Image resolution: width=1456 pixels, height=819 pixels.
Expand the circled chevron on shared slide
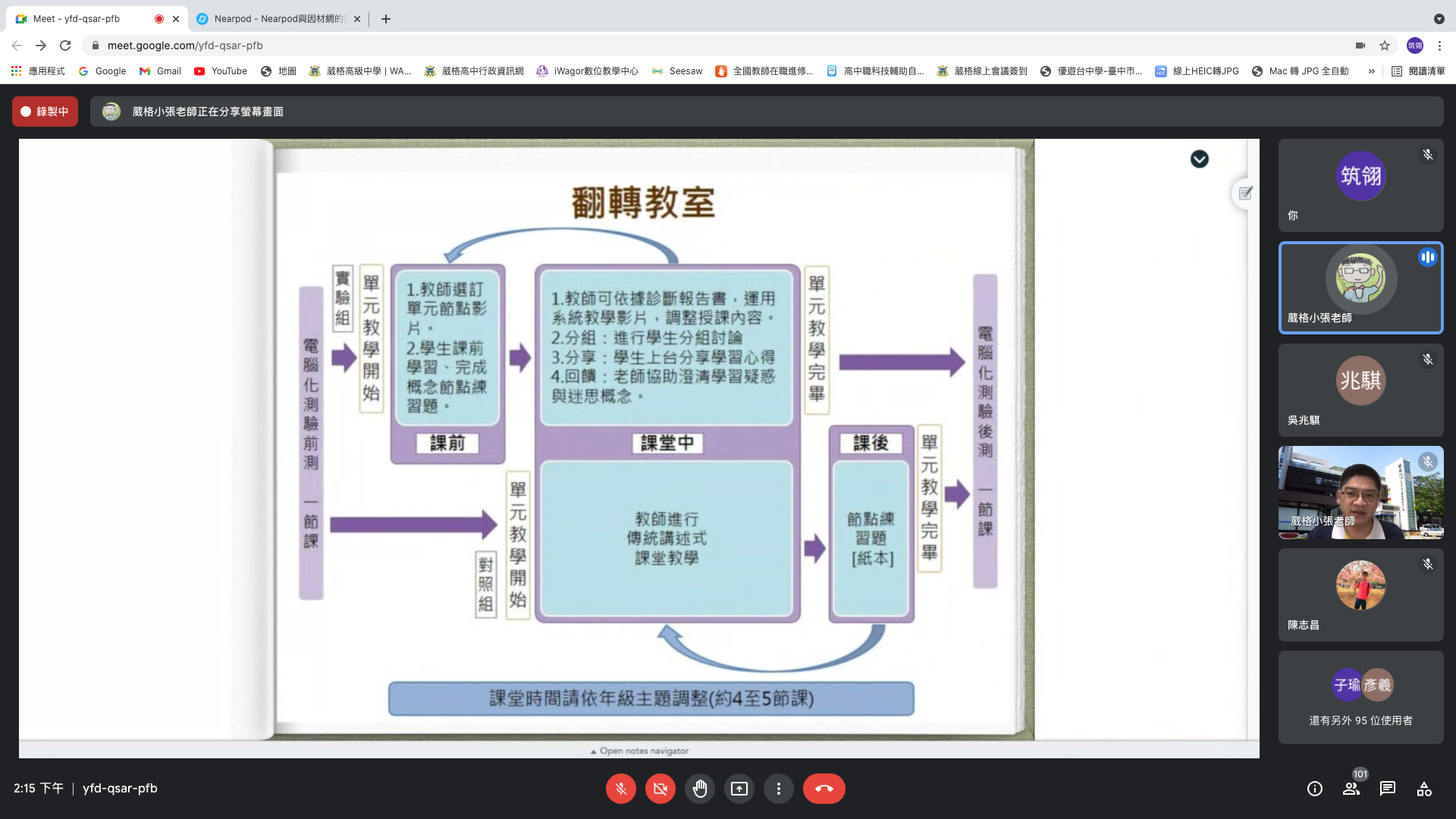[x=1199, y=159]
